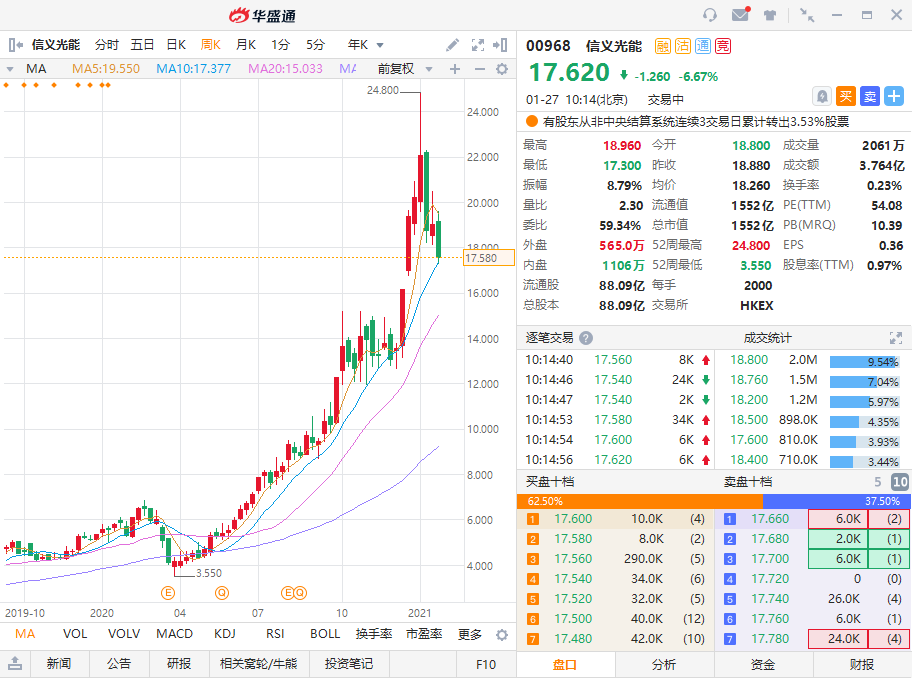This screenshot has height=678, width=912.
Task: Open the 新闻 section
Action: pos(59,663)
